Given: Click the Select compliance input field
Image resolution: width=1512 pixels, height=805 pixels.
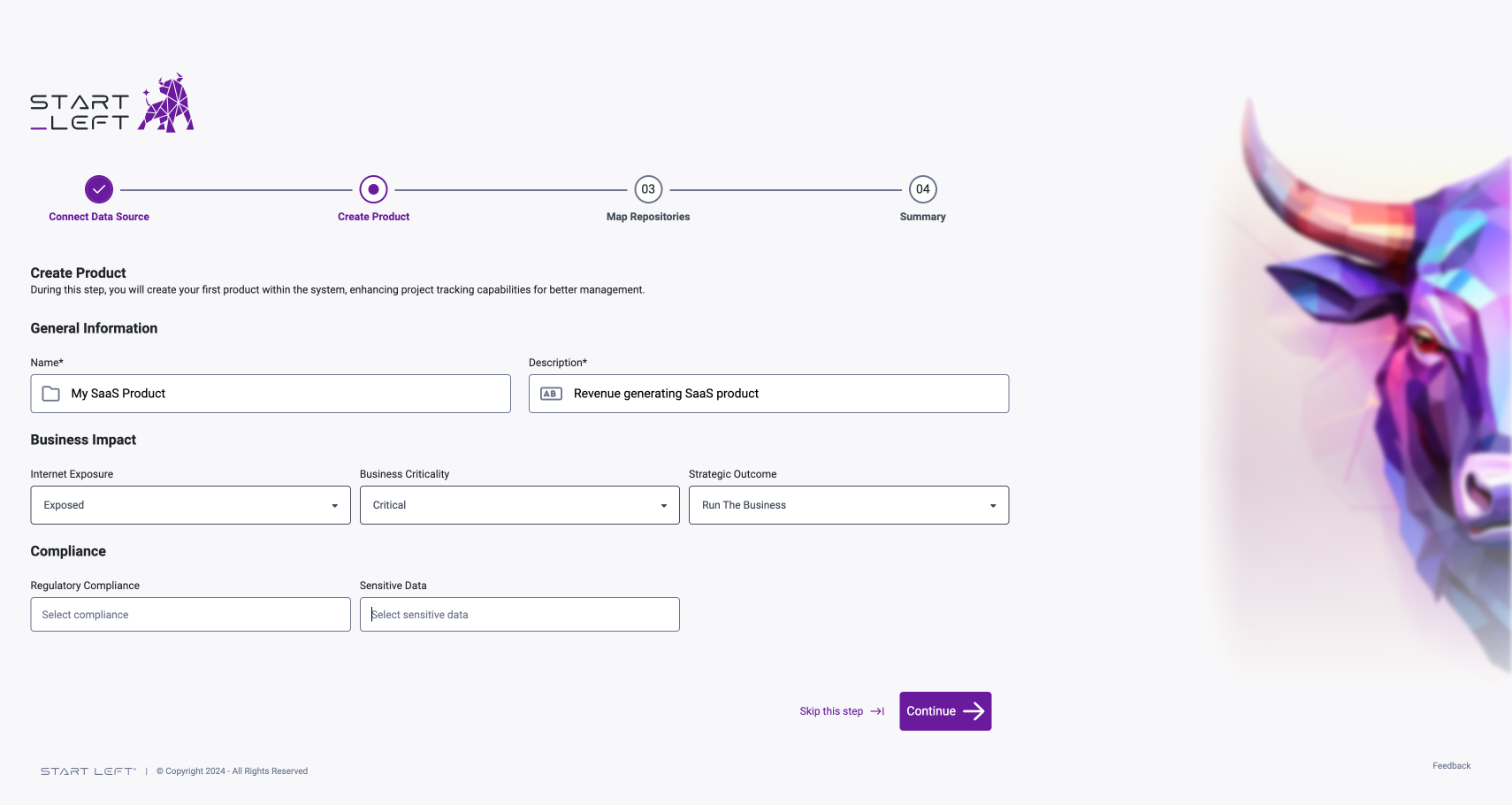Looking at the screenshot, I should tap(190, 614).
